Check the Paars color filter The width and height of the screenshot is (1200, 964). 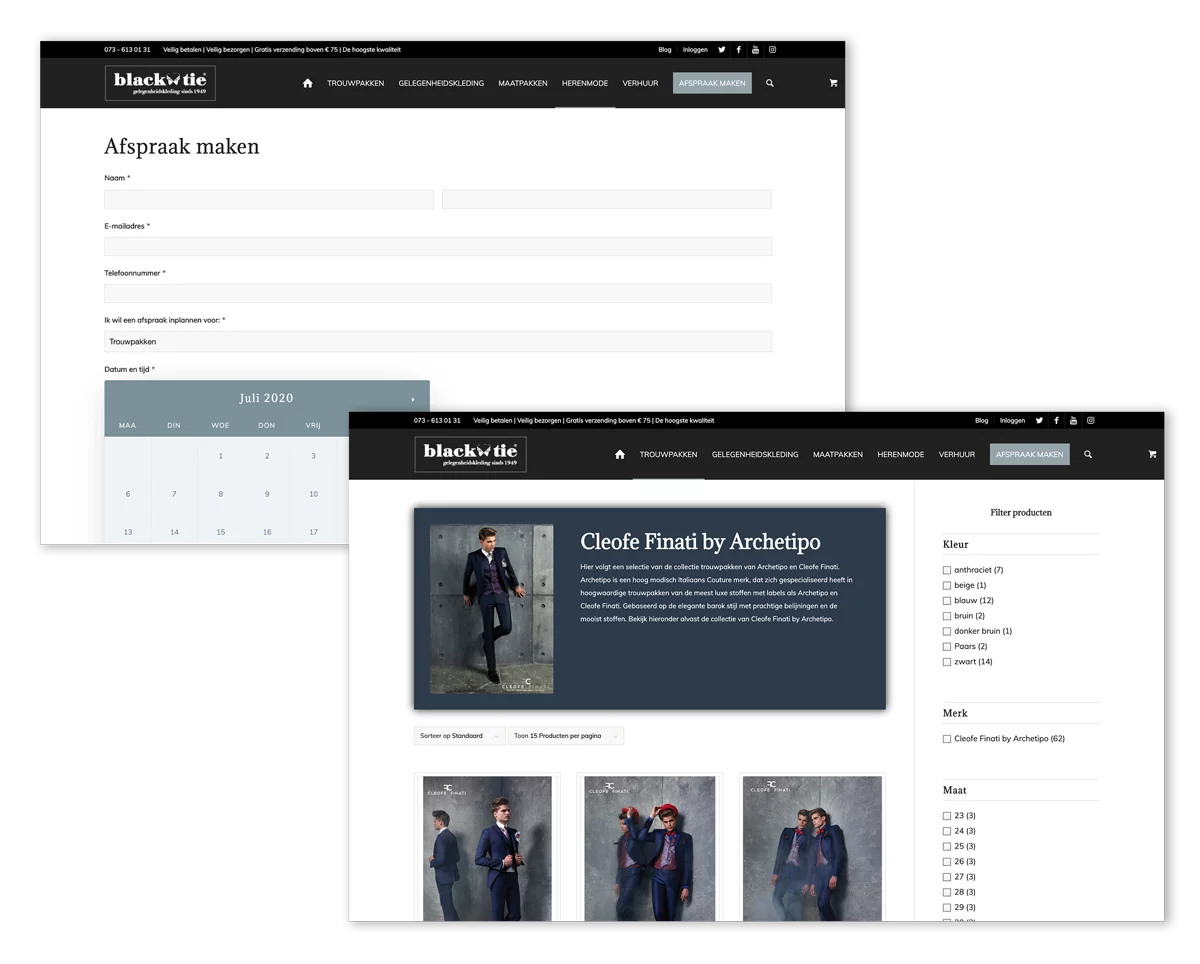(947, 647)
